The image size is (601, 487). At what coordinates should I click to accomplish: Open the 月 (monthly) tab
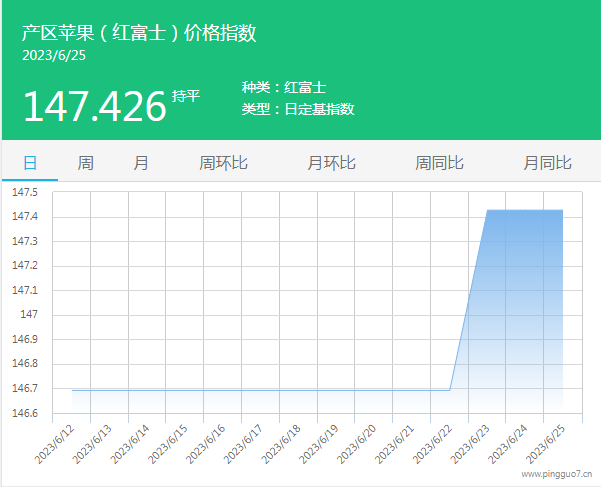coord(141,163)
